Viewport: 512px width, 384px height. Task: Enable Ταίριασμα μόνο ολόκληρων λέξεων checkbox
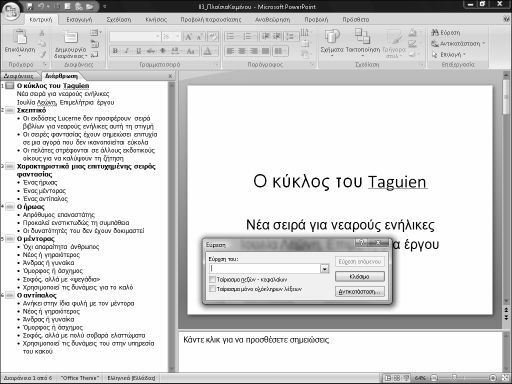tap(212, 289)
